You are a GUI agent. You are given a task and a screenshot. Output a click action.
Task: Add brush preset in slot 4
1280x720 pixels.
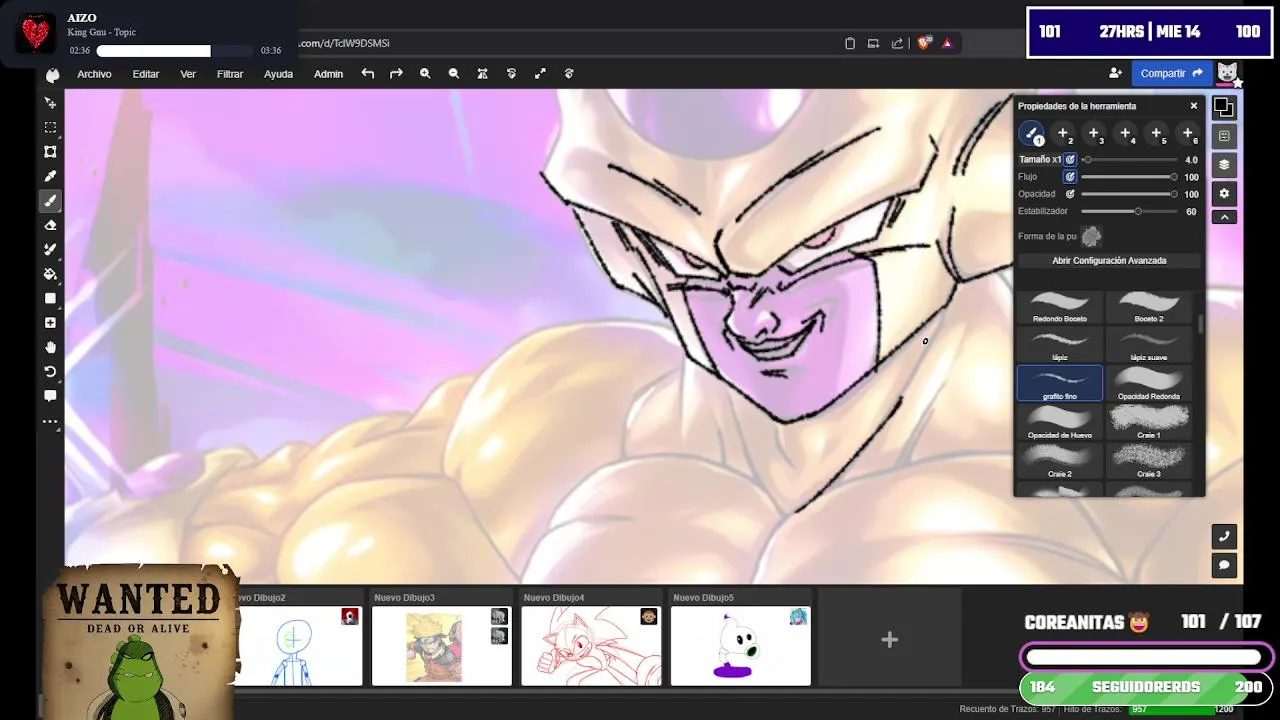point(1125,133)
